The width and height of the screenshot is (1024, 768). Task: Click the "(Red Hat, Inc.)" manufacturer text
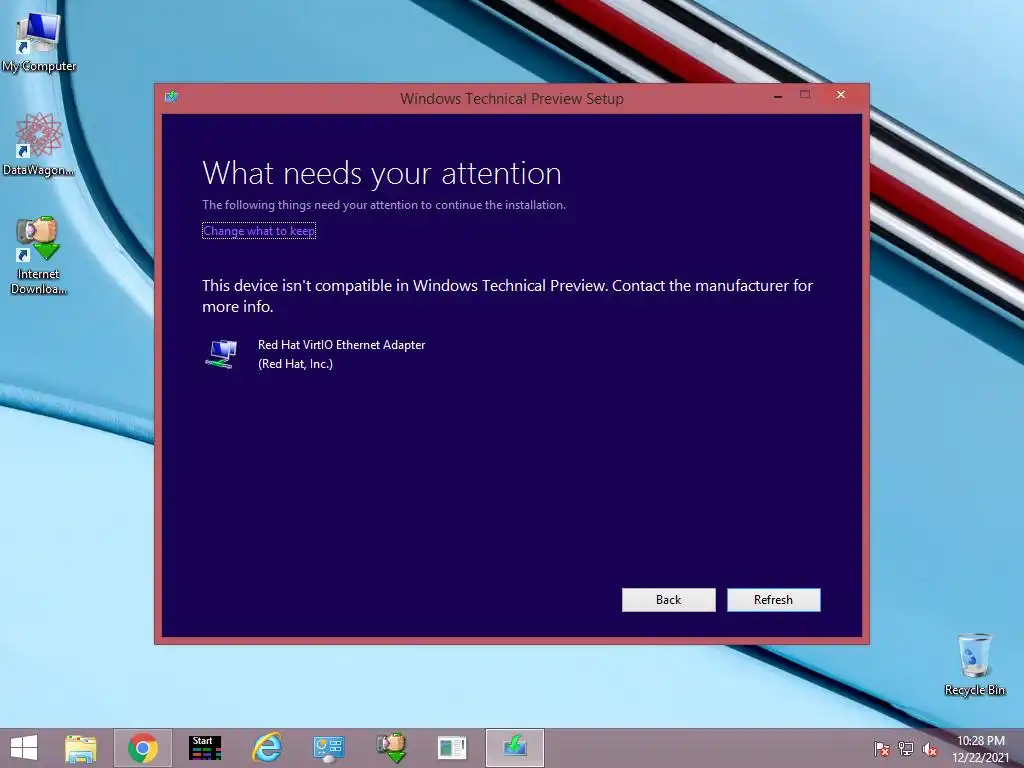click(x=295, y=364)
